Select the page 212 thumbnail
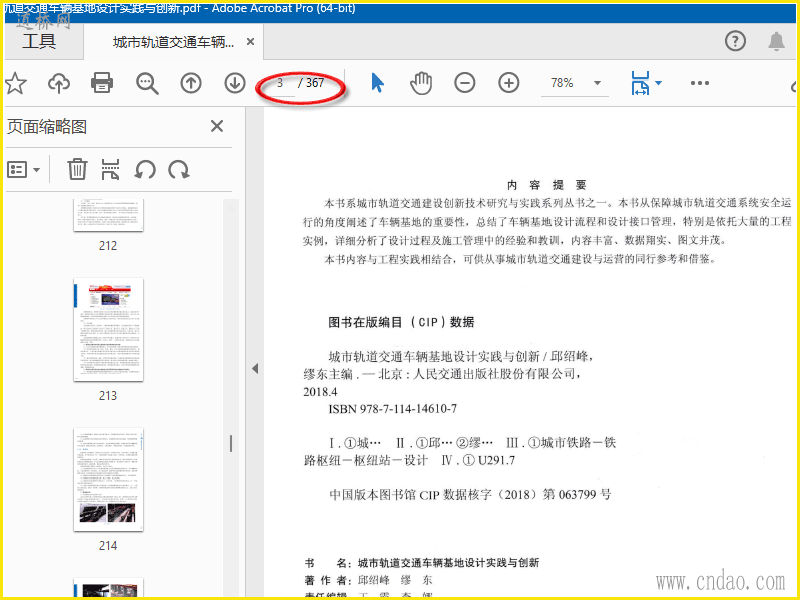 click(x=108, y=215)
